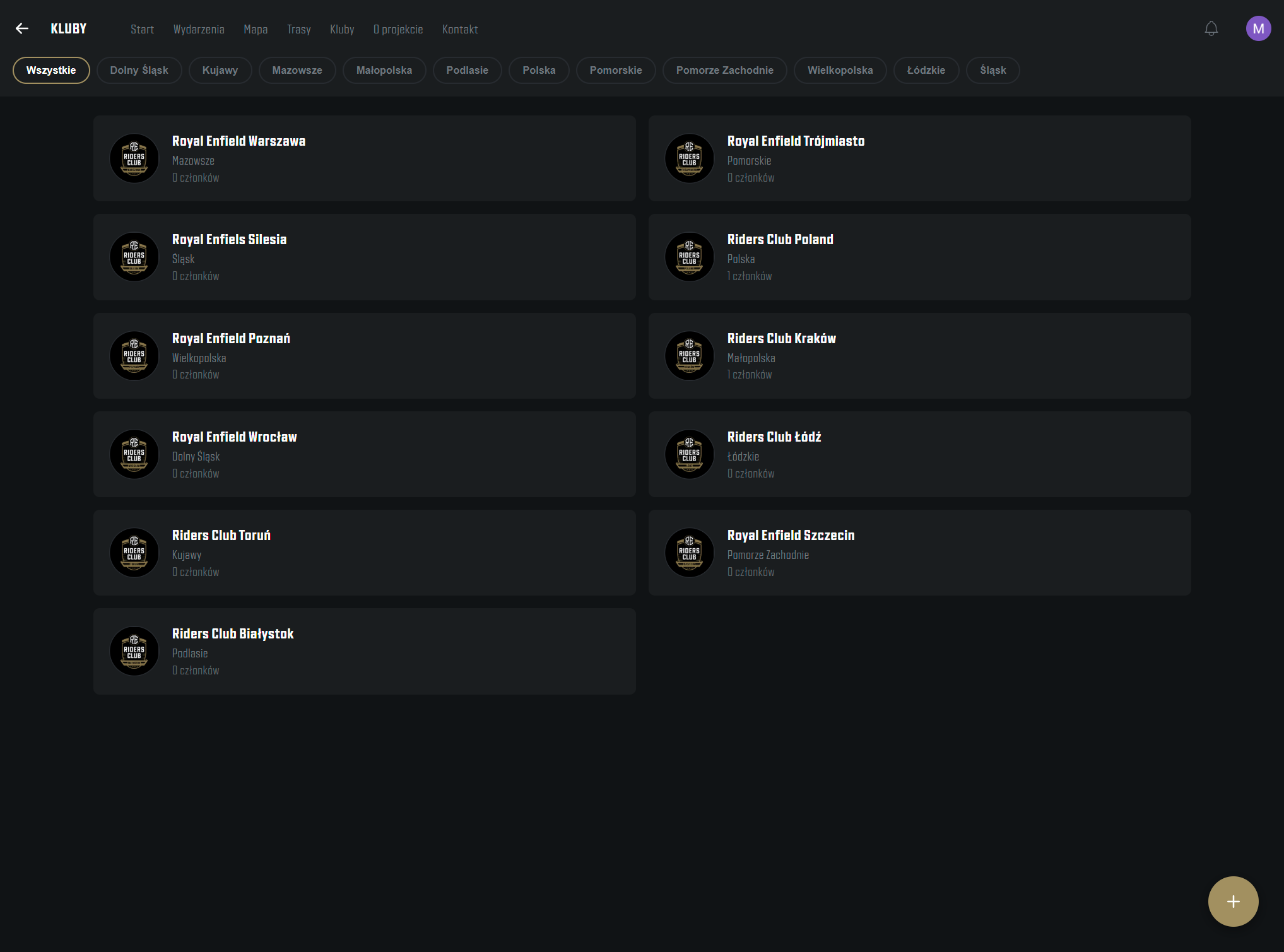Filter clubs by Polska

click(x=539, y=70)
